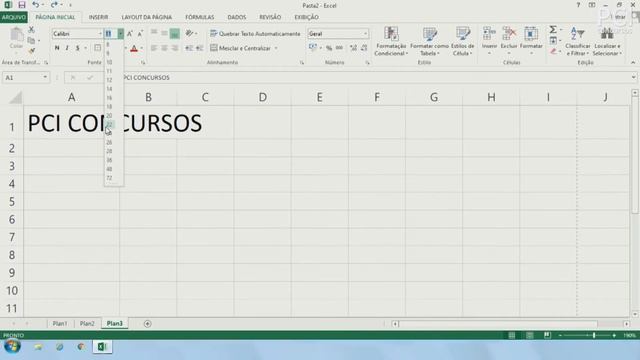The image size is (640, 360).
Task: Toggle align text right
Action: (x=174, y=48)
